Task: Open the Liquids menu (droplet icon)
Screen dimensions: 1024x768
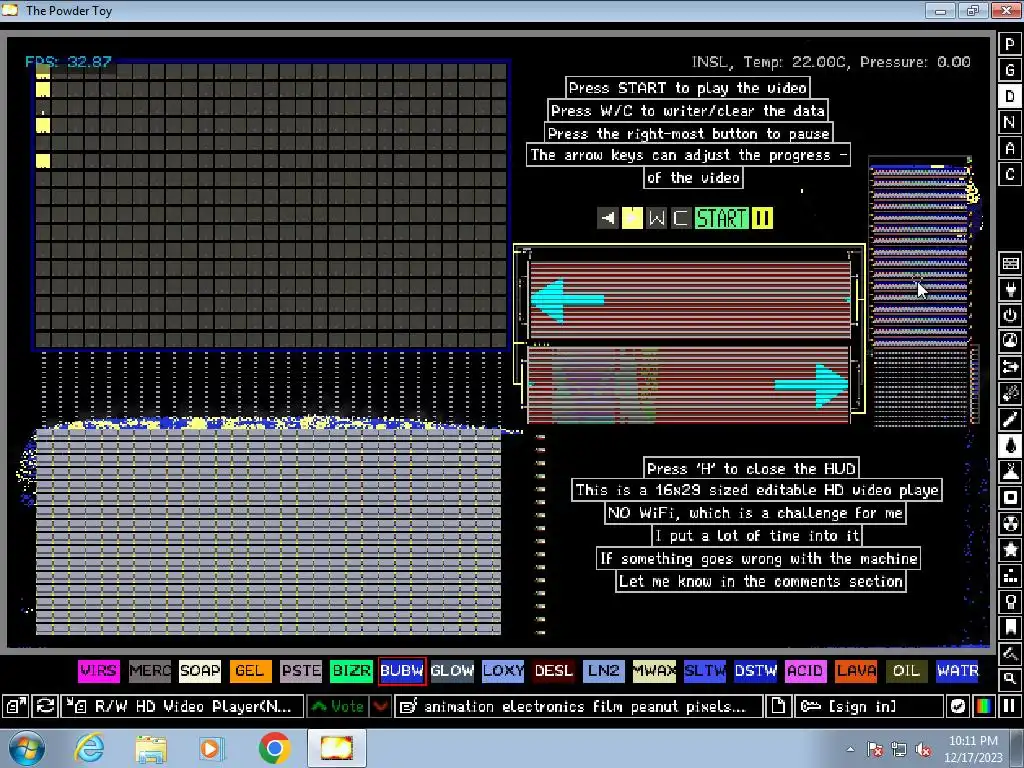Action: point(1010,446)
